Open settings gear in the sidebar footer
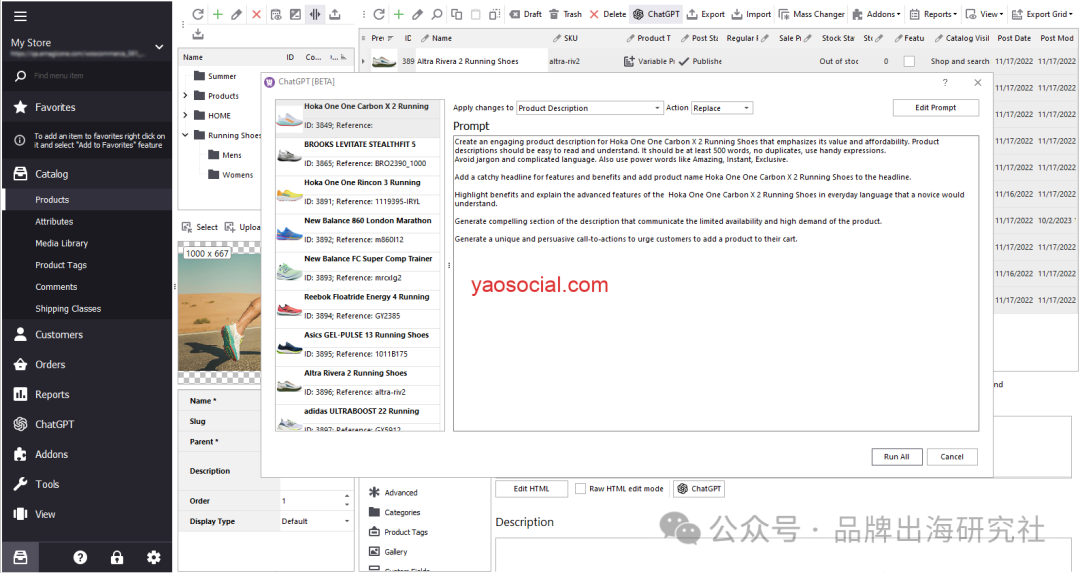Screen dimensions: 1080x573 (x=154, y=557)
